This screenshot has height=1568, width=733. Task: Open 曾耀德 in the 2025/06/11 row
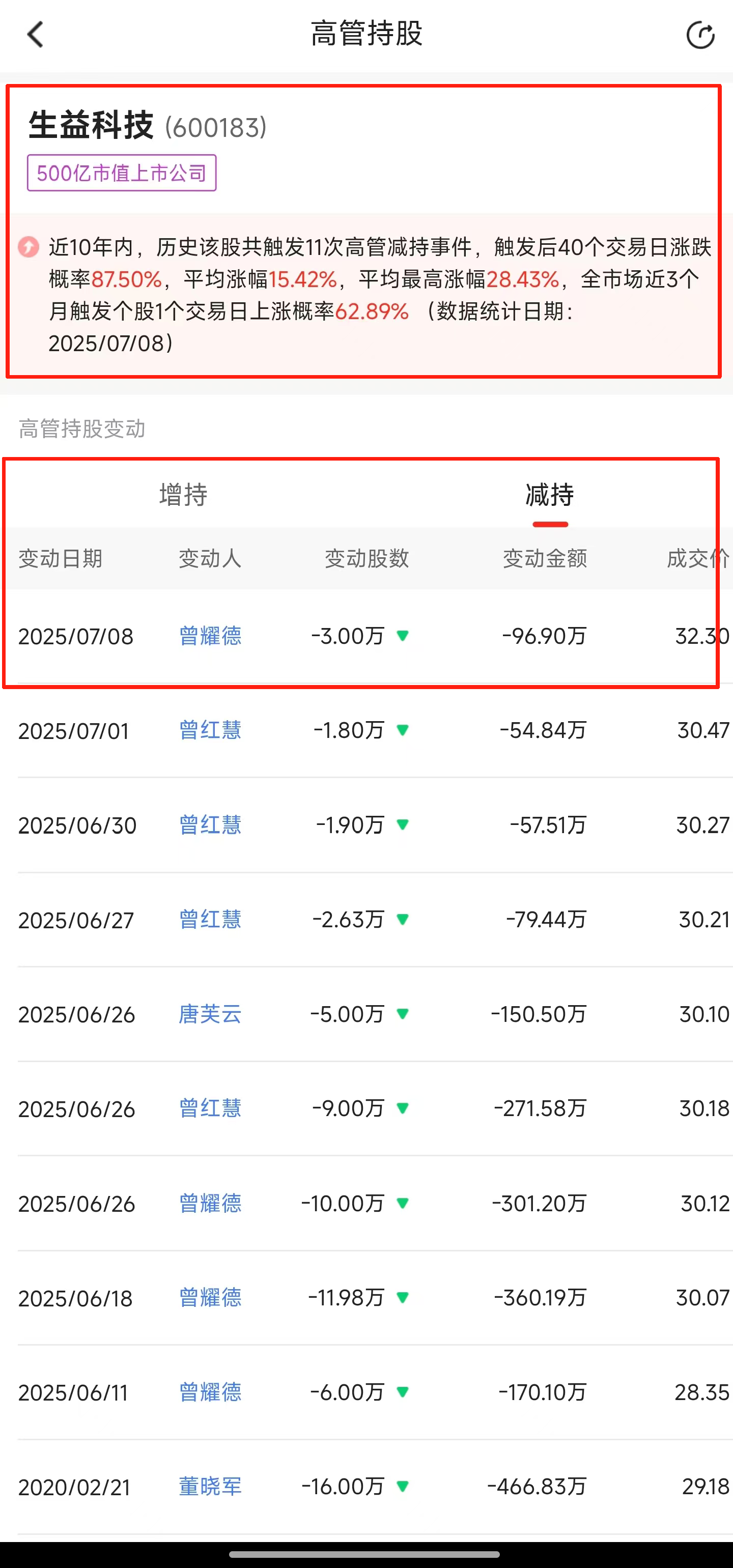point(210,1392)
